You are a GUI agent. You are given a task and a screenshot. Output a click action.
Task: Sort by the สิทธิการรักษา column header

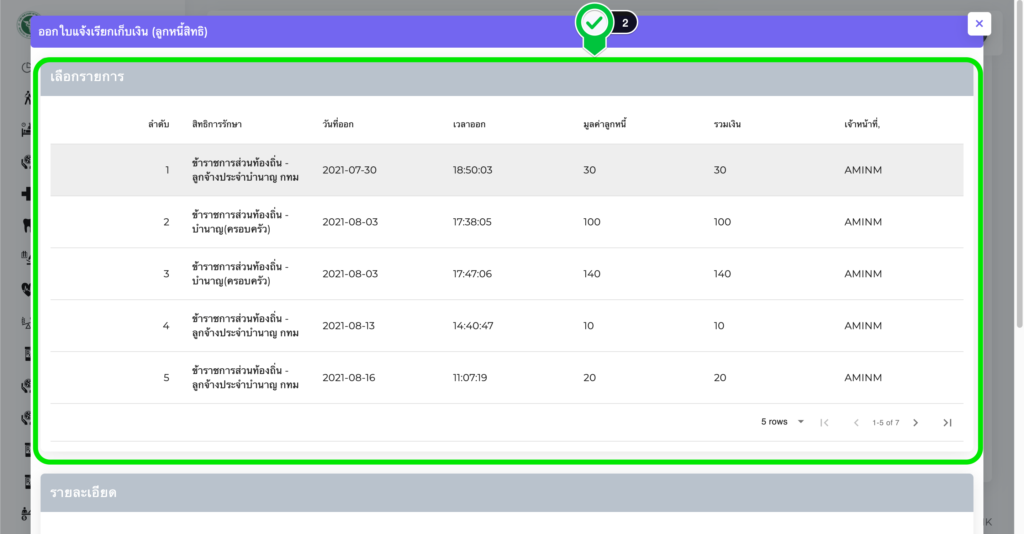pyautogui.click(x=217, y=124)
